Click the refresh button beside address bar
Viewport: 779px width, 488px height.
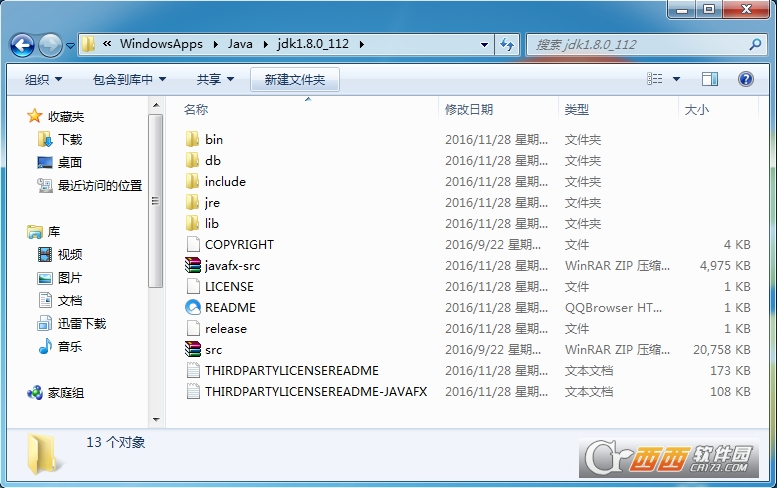507,44
